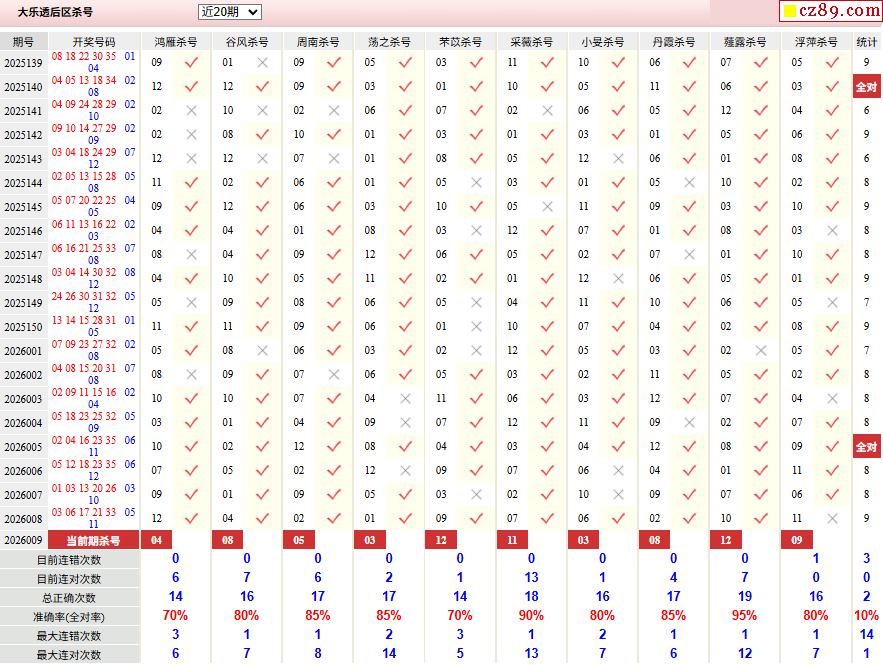Click the X mark for 荡之 in row 2026006
This screenshot has width=883, height=665.
405,470
